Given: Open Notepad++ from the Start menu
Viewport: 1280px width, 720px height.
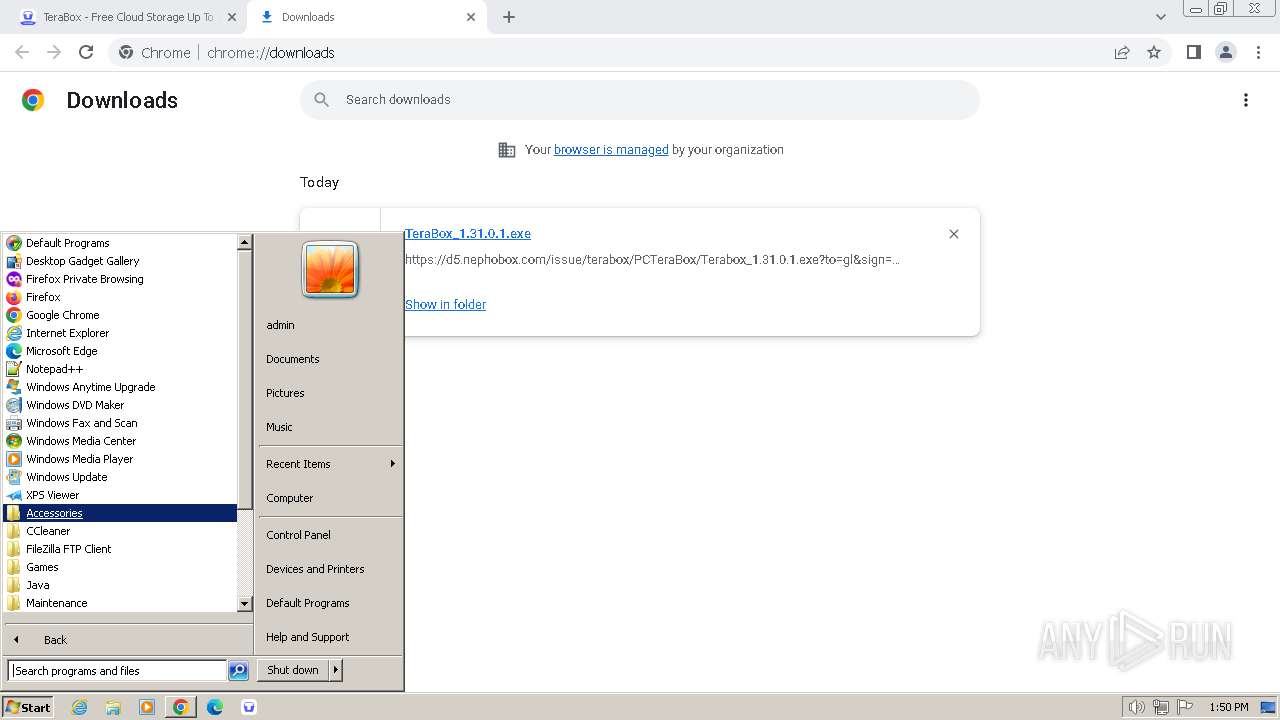Looking at the screenshot, I should [120, 369].
